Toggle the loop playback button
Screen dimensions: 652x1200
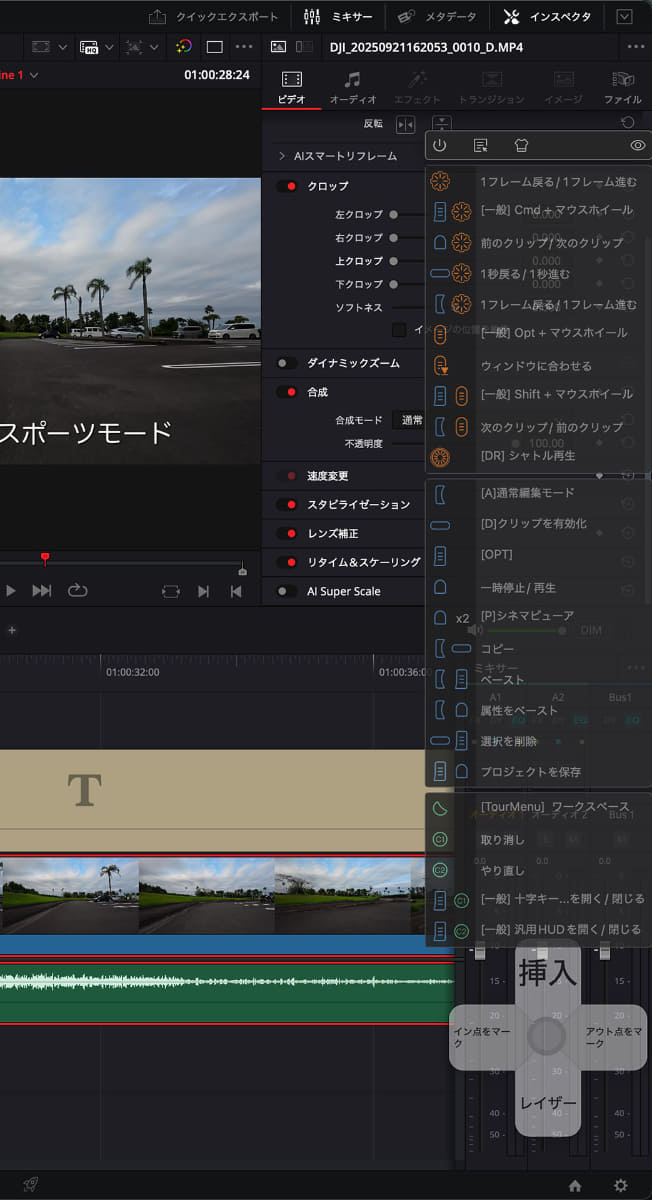click(77, 591)
